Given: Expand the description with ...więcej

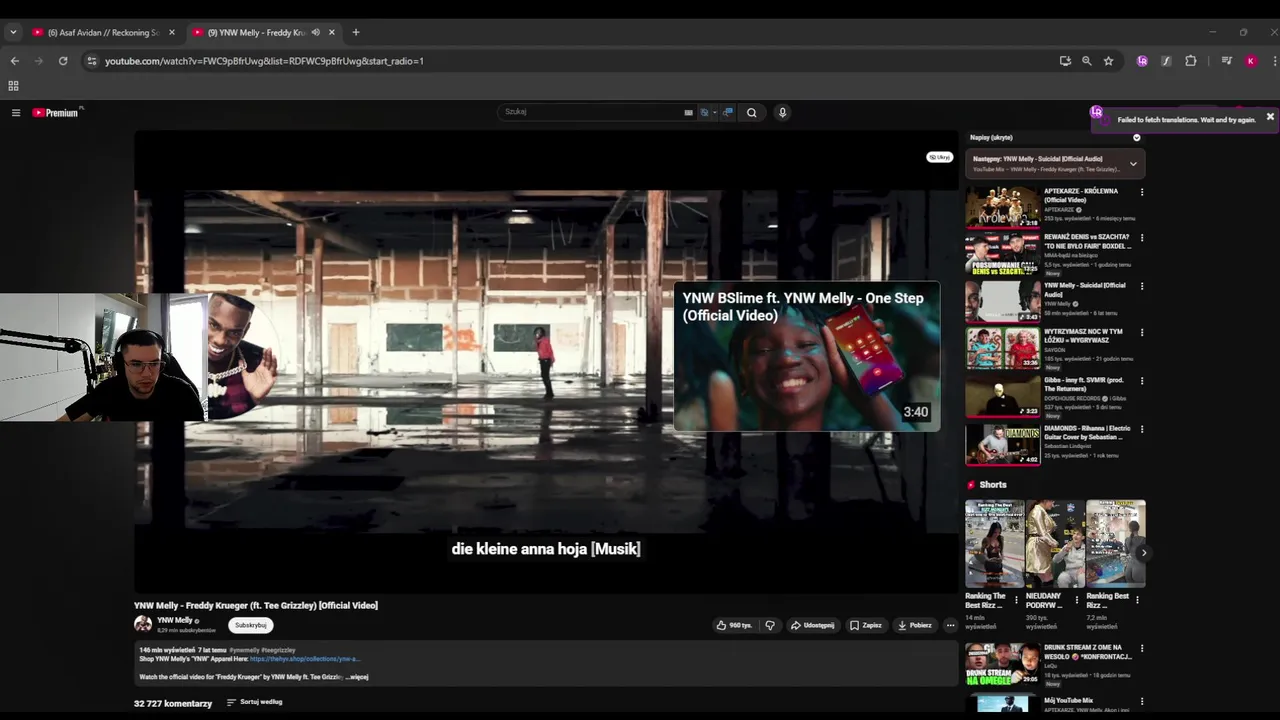Looking at the screenshot, I should coord(357,677).
